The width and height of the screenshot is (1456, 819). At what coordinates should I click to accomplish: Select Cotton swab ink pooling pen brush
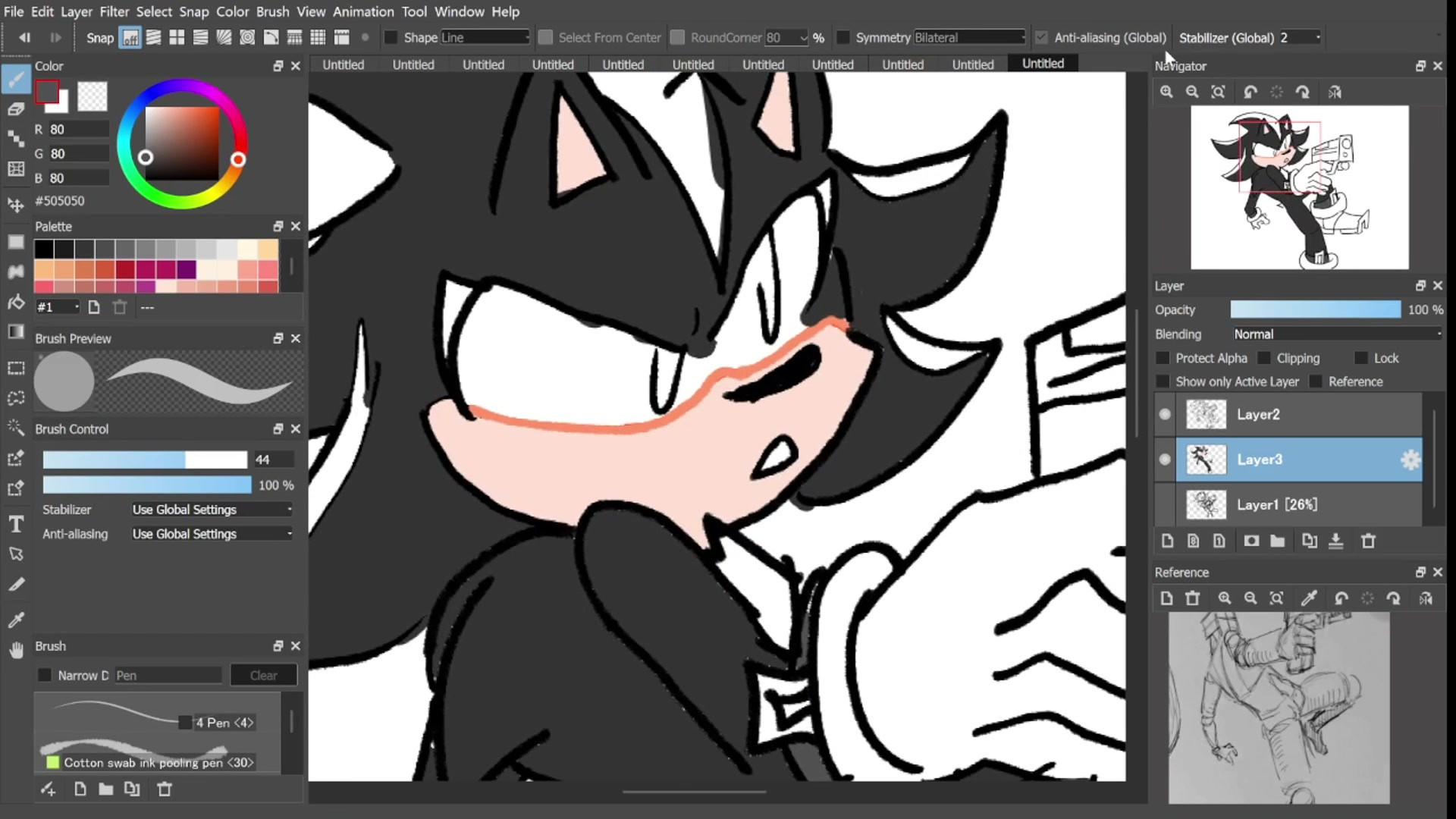point(158,755)
